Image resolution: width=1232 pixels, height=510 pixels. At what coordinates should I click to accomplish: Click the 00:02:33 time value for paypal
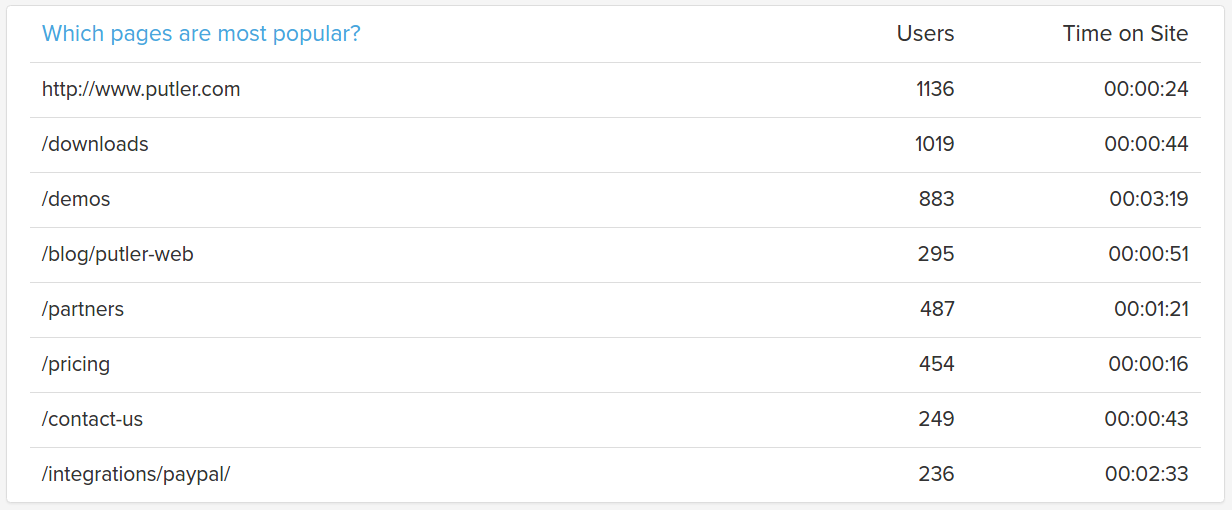point(1146,474)
